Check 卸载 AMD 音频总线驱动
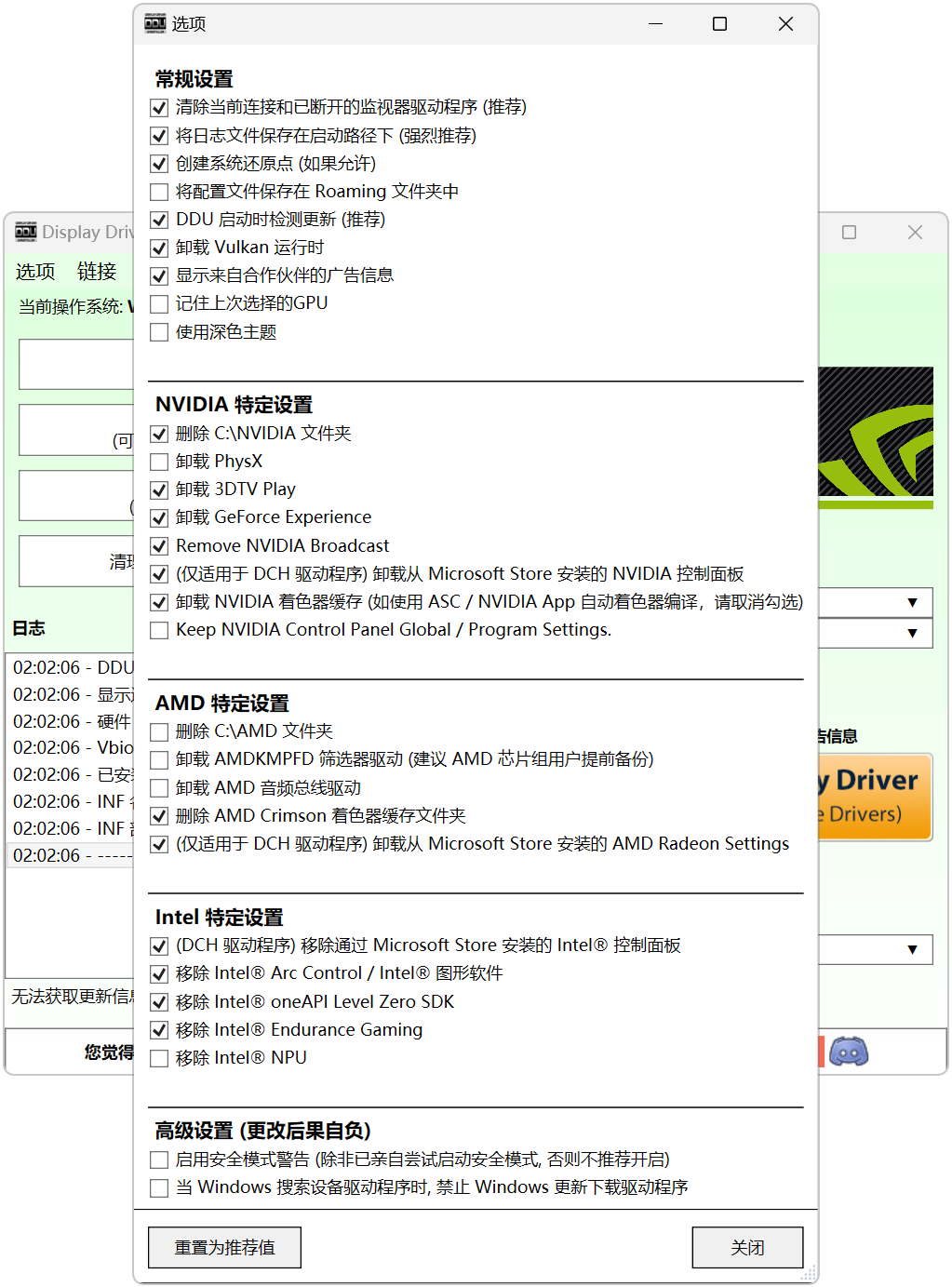This screenshot has width=952, height=1287. point(159,788)
